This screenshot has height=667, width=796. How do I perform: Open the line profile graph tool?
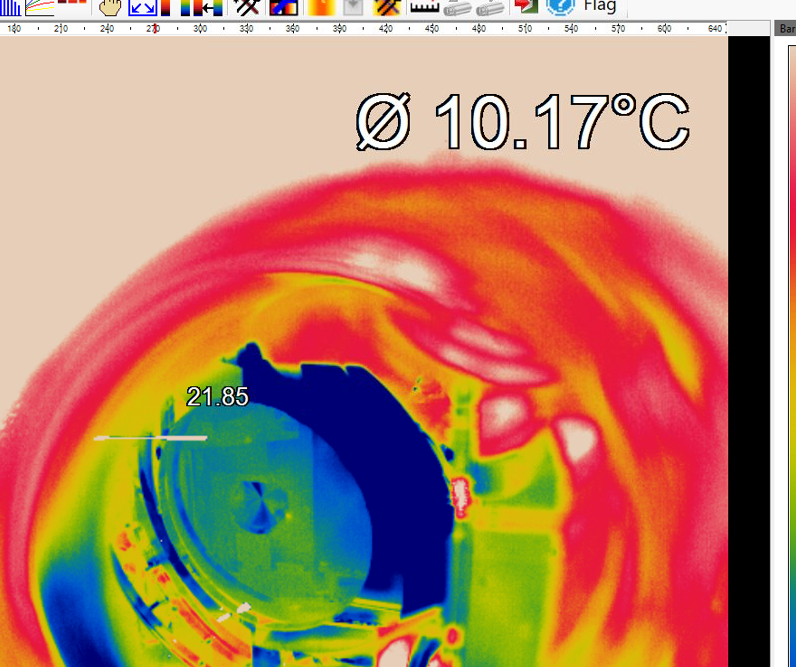coord(40,6)
